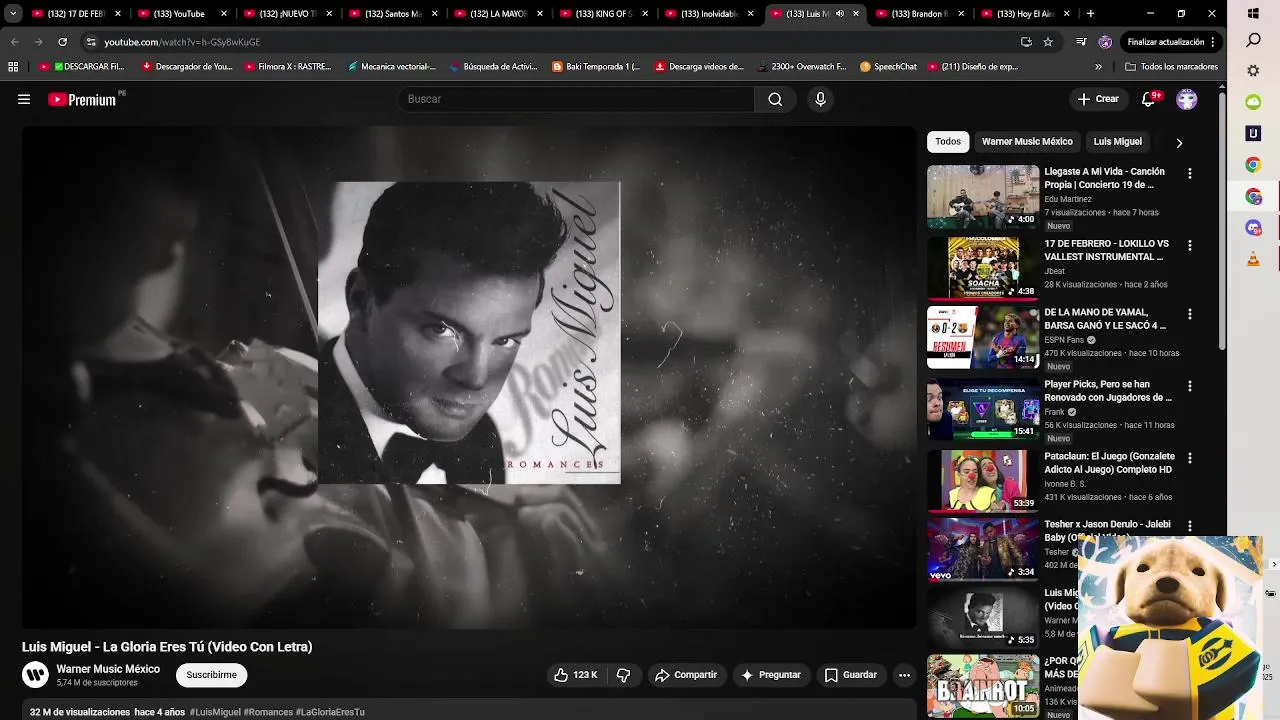This screenshot has height=720, width=1280.
Task: Open options for Pataclaun video
Action: tap(1189, 458)
